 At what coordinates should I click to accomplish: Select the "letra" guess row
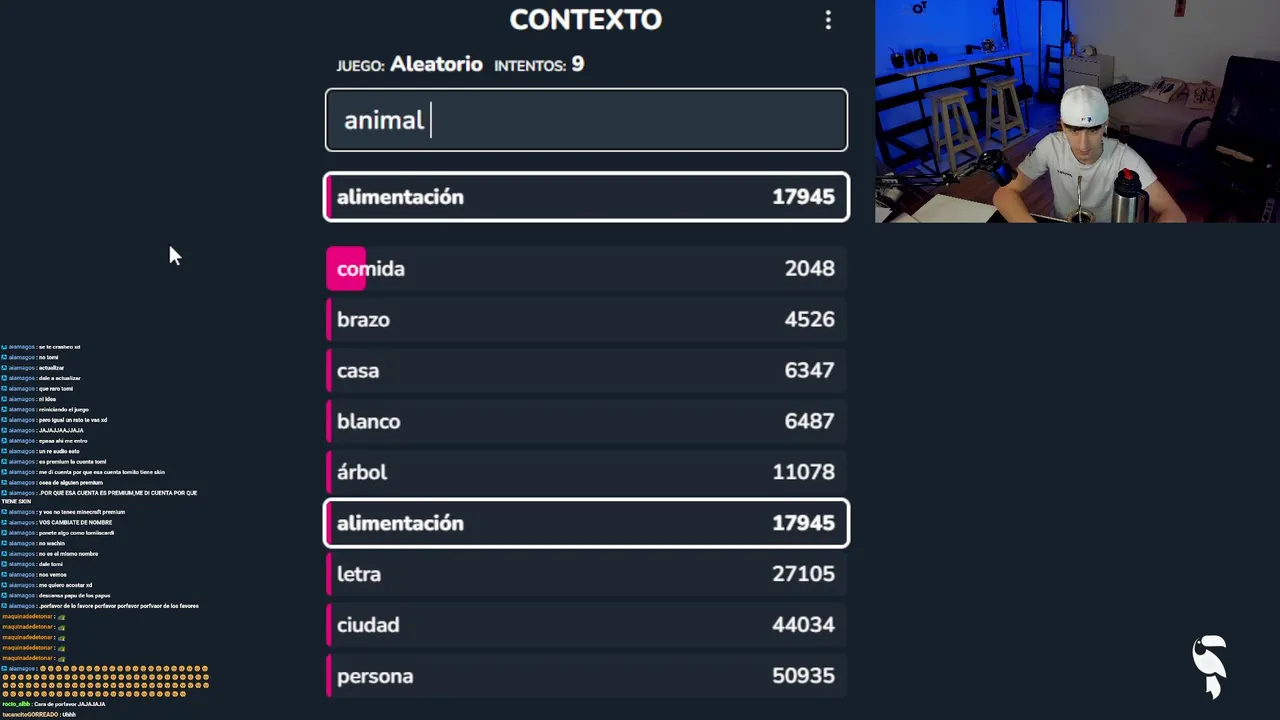(x=586, y=574)
